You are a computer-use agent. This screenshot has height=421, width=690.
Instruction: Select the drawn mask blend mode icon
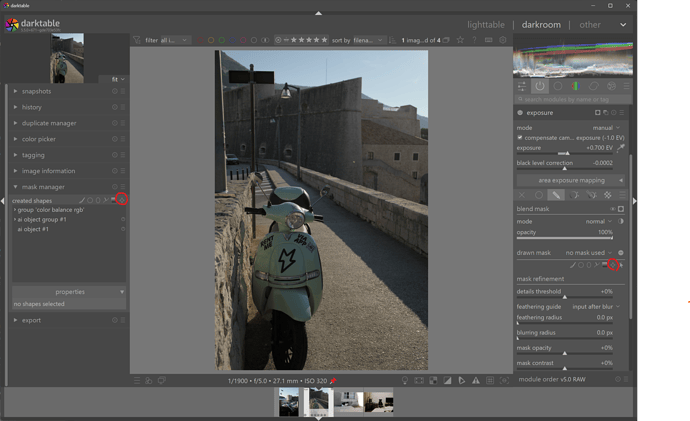(556, 196)
